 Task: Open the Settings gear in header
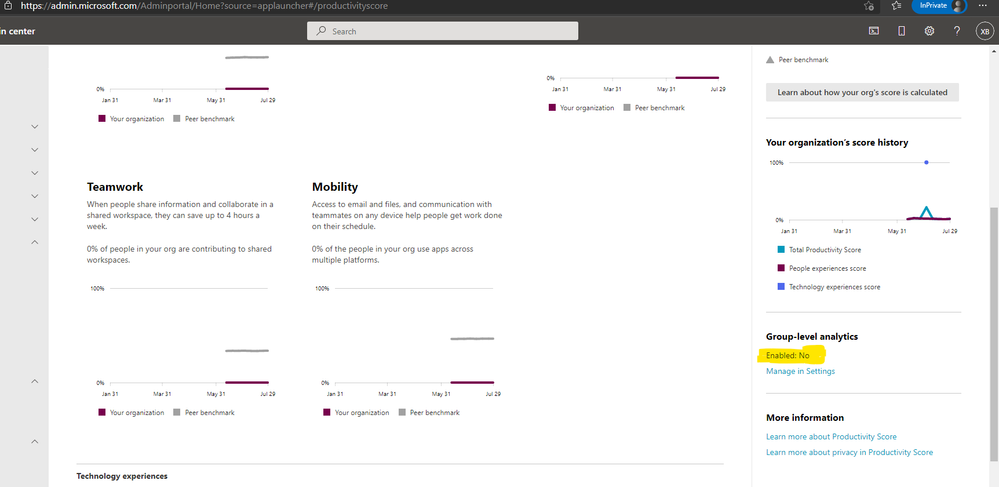(929, 31)
